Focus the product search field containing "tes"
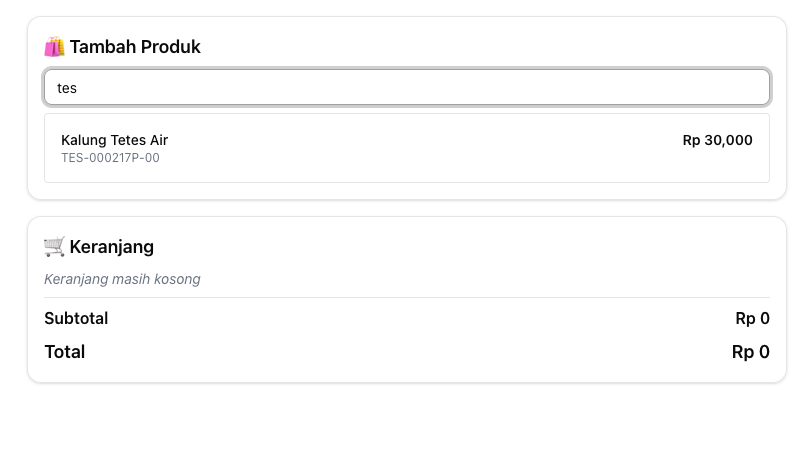The width and height of the screenshot is (790, 449). pyautogui.click(x=406, y=88)
